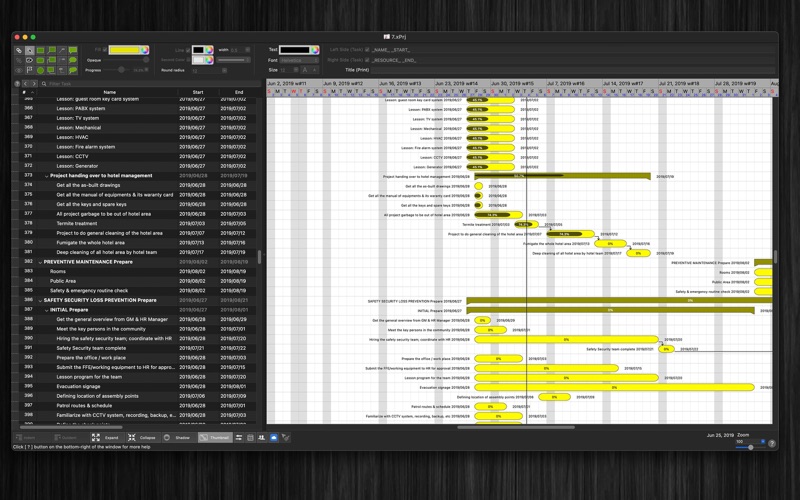Click the Opaque slider
This screenshot has height=500, width=800.
click(127, 60)
